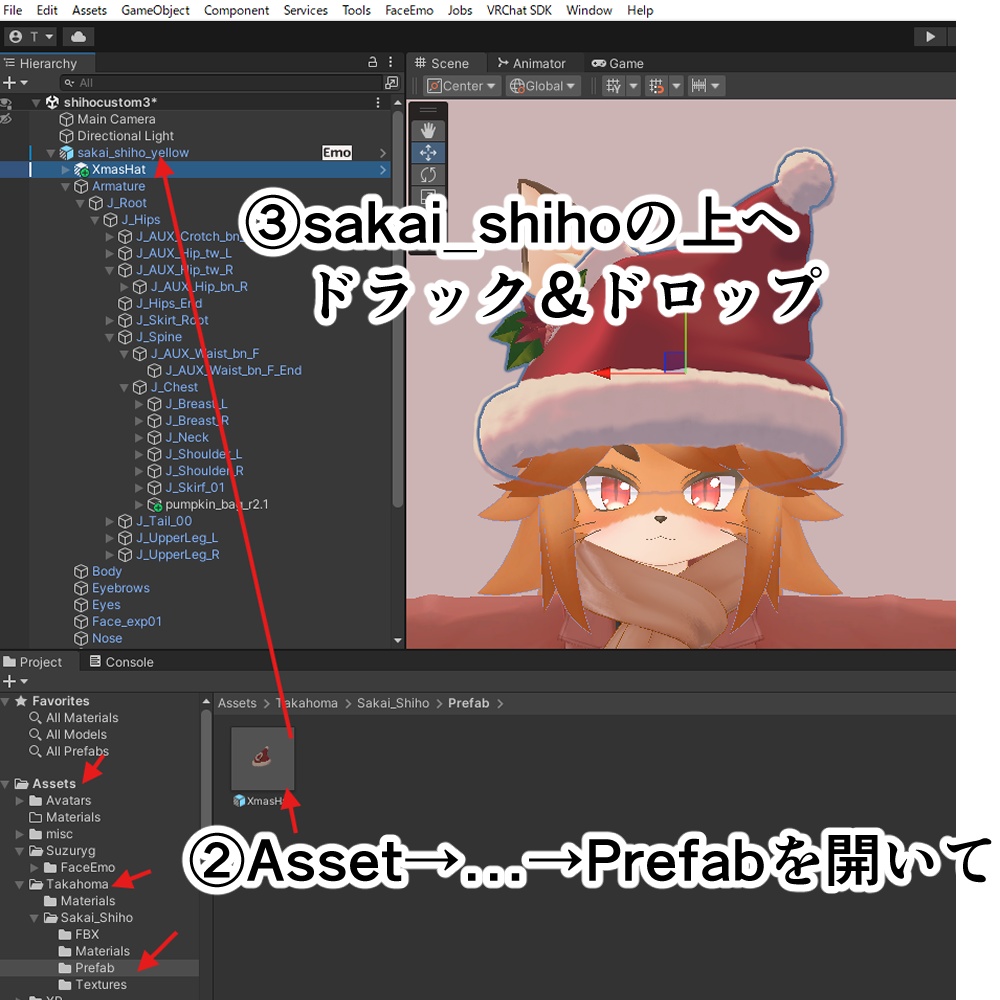Open the VRChat SDK menu
Screen dimensions: 1000x1000
point(519,10)
